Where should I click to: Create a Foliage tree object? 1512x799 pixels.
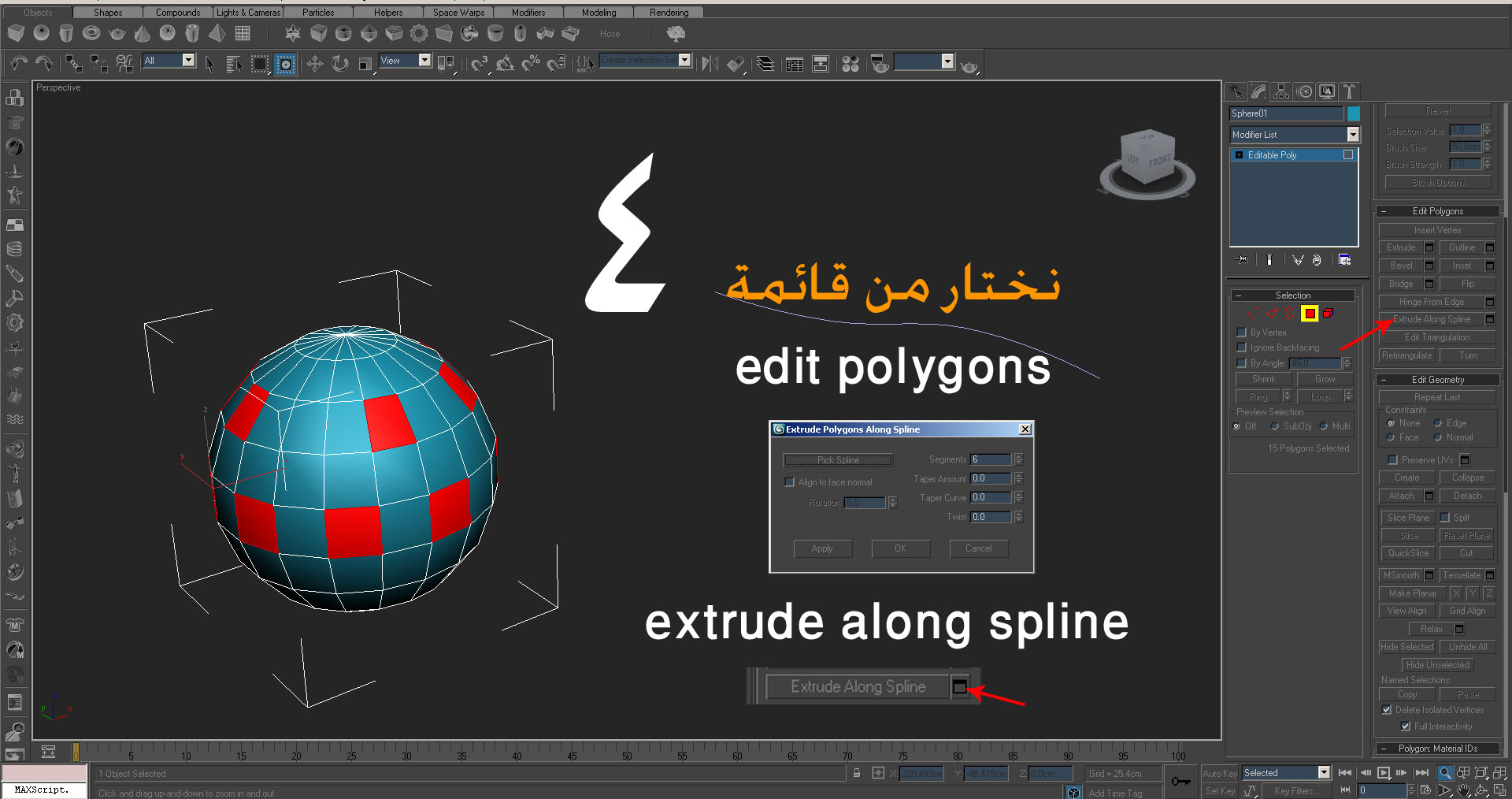tap(676, 34)
